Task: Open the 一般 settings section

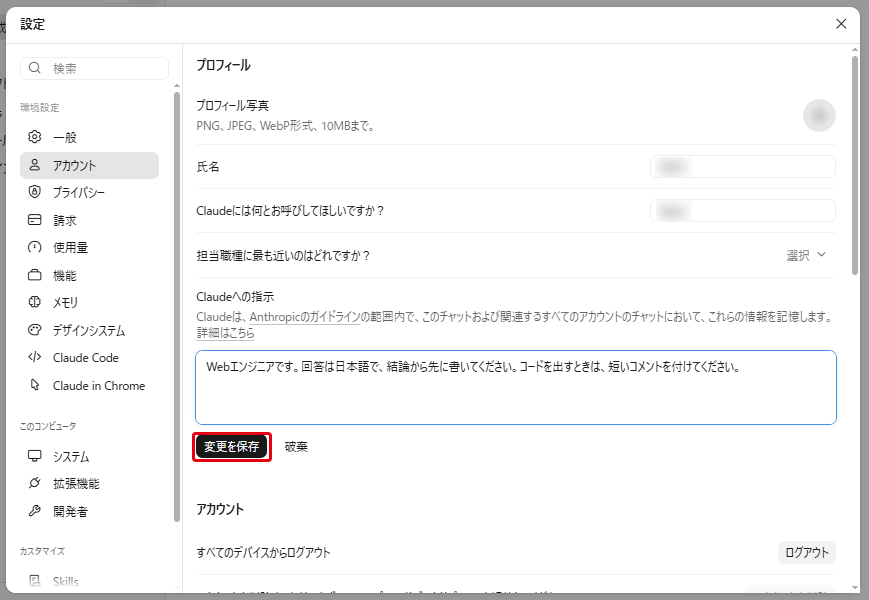Action: (x=89, y=137)
